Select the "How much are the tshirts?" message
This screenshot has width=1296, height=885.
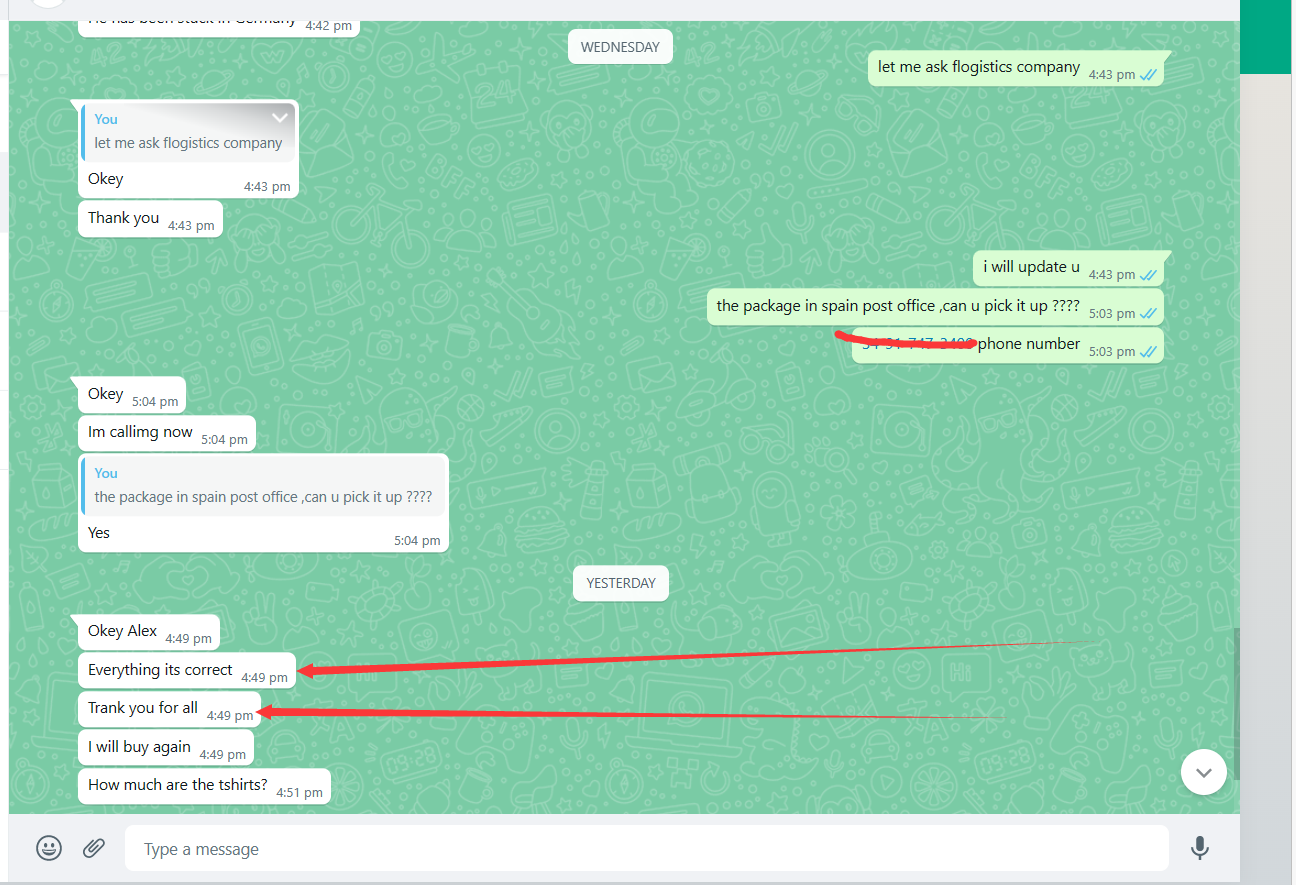click(x=178, y=785)
